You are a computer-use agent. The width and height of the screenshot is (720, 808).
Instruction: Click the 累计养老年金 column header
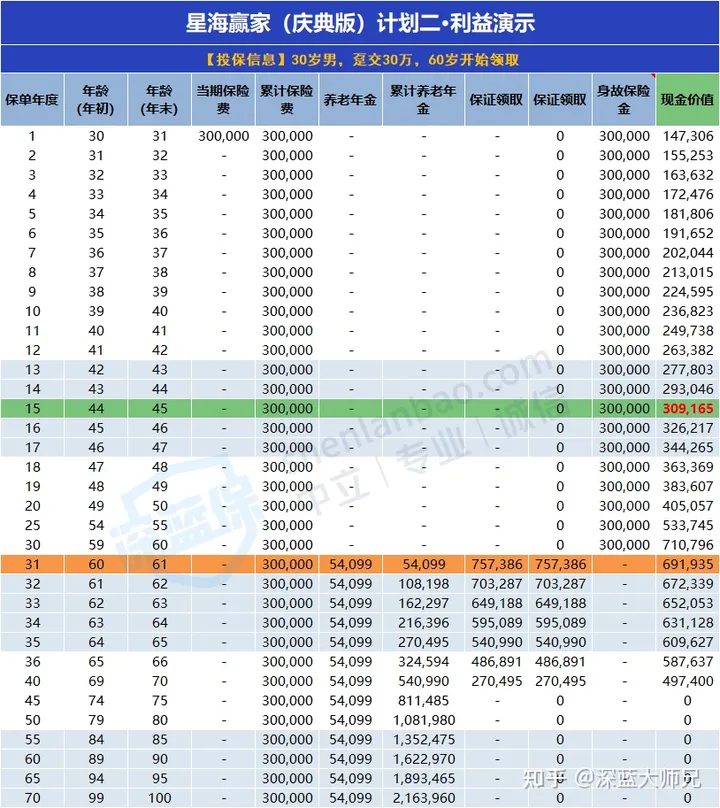424,100
